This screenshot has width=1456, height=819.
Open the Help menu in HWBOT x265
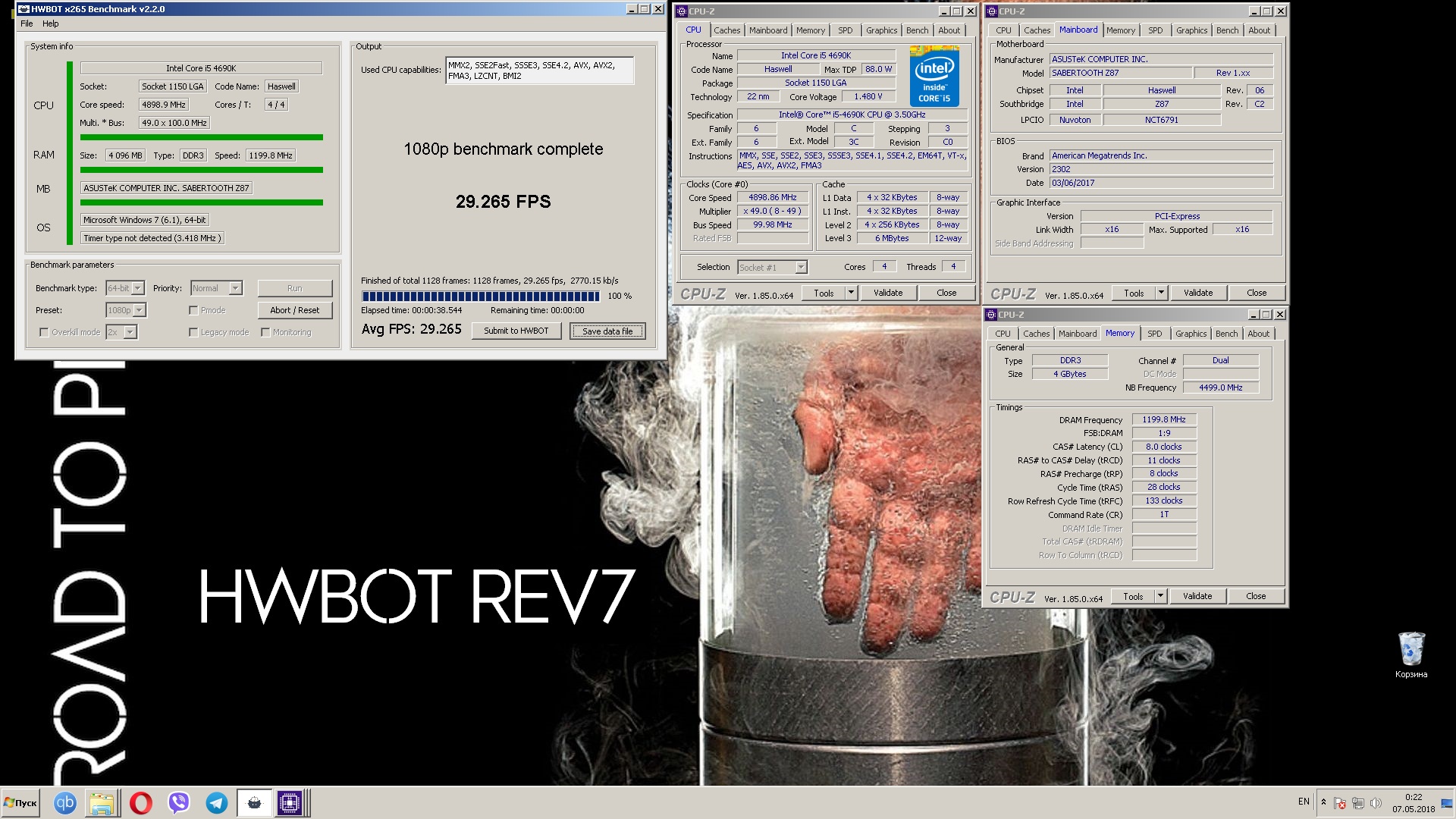point(51,24)
